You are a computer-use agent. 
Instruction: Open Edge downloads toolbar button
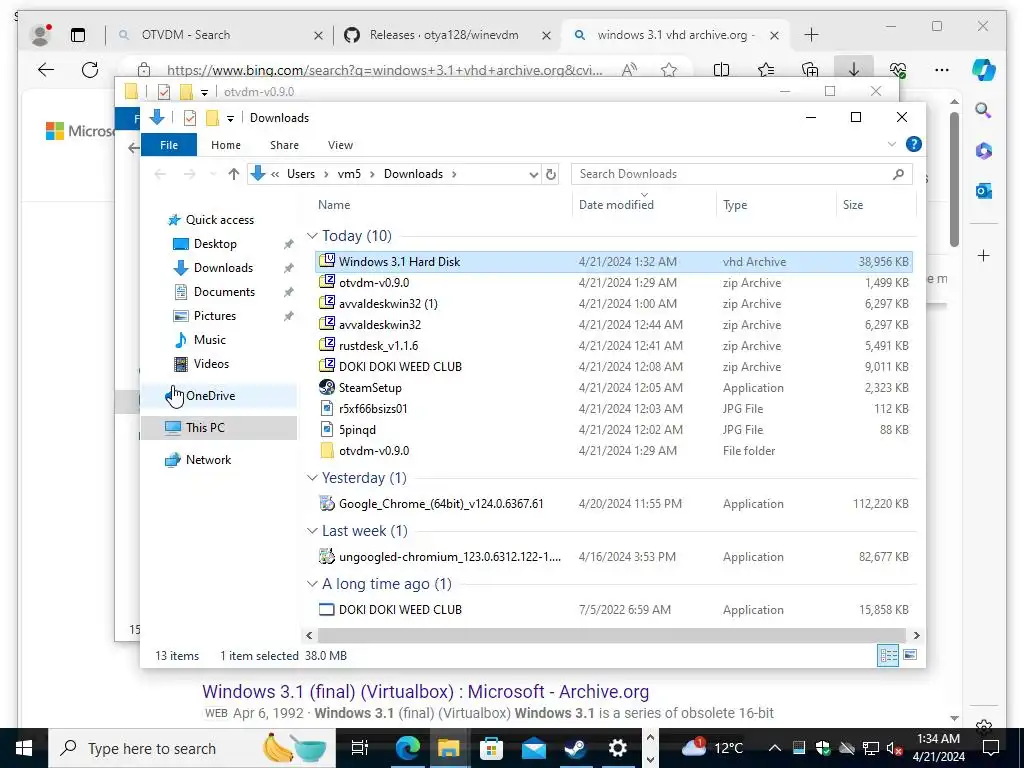pos(854,69)
